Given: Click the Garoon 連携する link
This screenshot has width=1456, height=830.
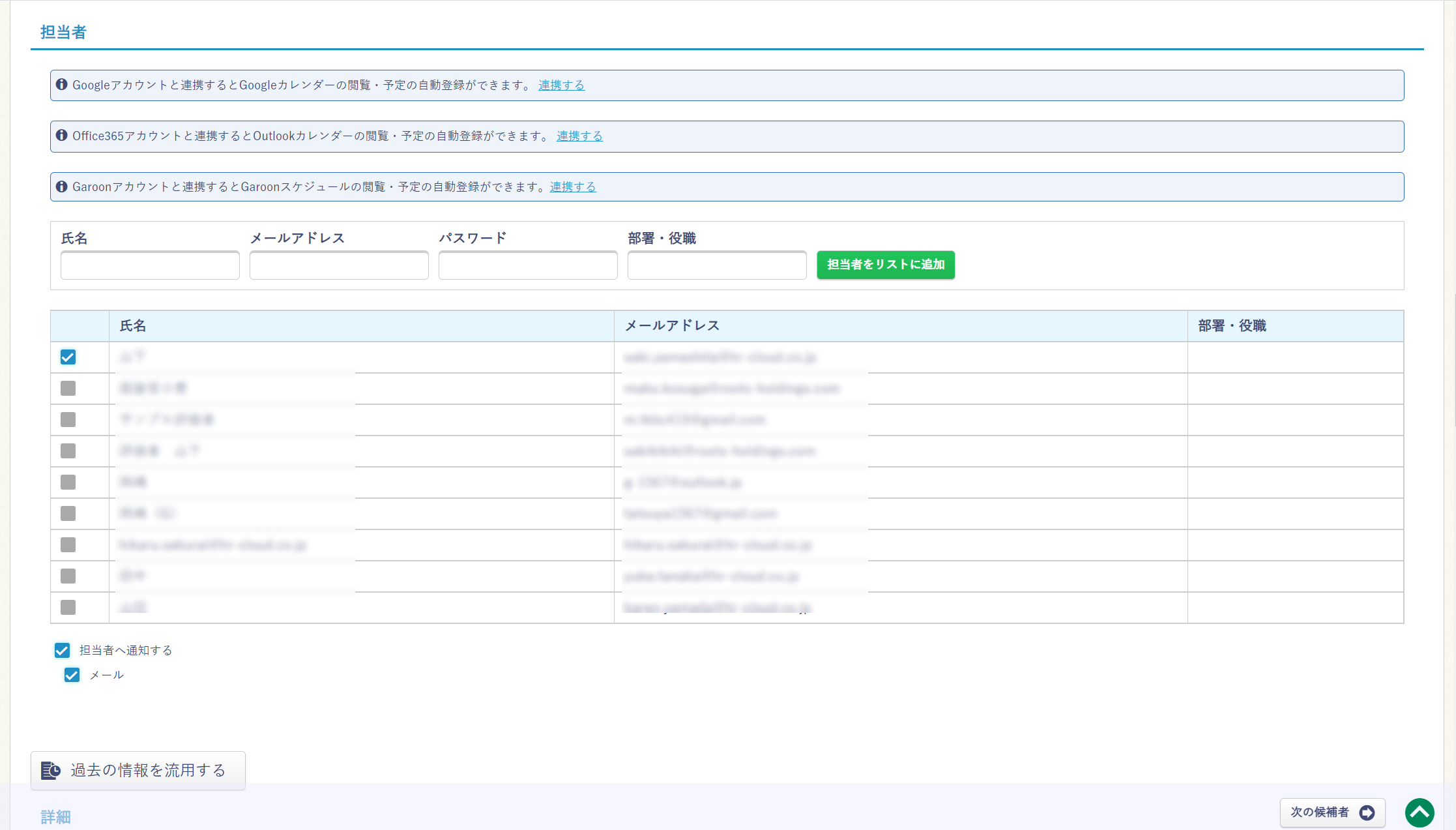Looking at the screenshot, I should 573,186.
